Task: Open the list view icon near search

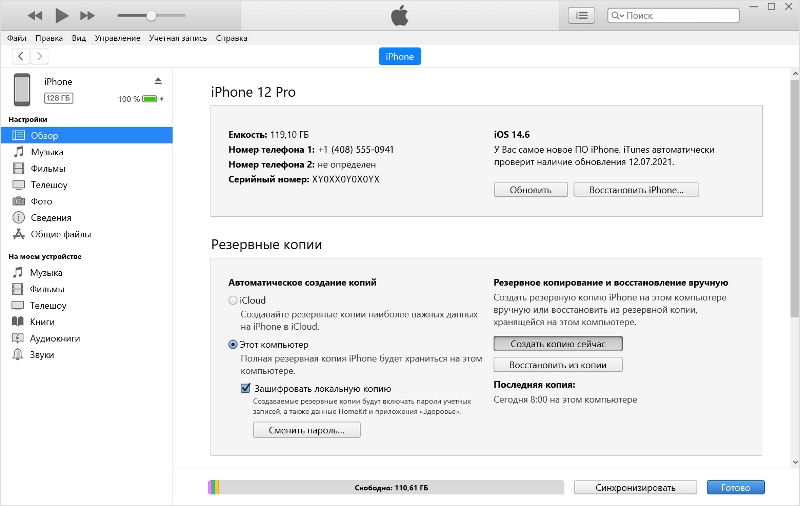Action: [581, 16]
